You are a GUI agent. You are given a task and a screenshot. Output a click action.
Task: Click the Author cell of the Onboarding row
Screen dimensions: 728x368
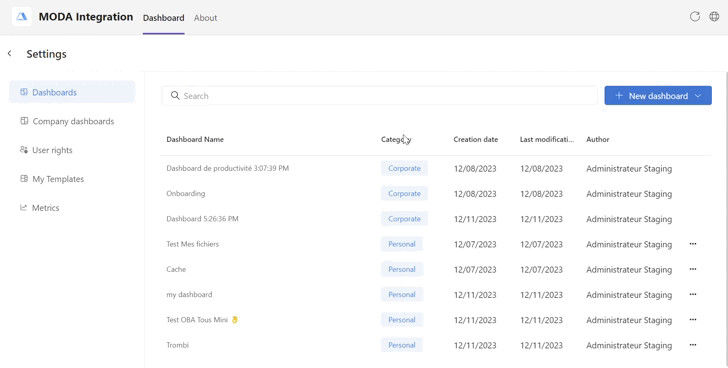tap(629, 194)
